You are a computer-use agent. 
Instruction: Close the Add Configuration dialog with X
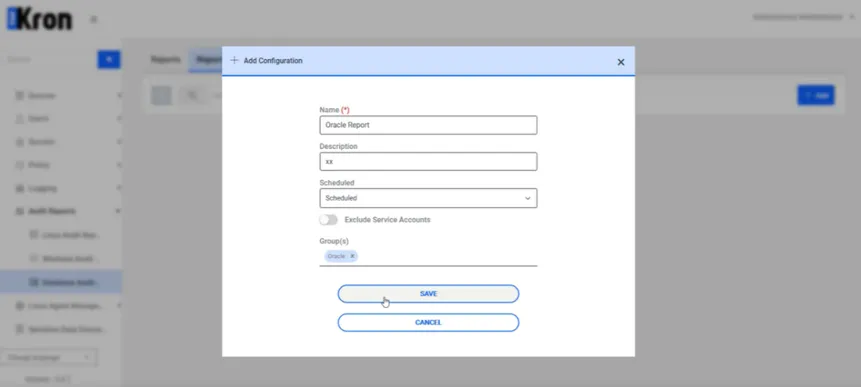(621, 62)
